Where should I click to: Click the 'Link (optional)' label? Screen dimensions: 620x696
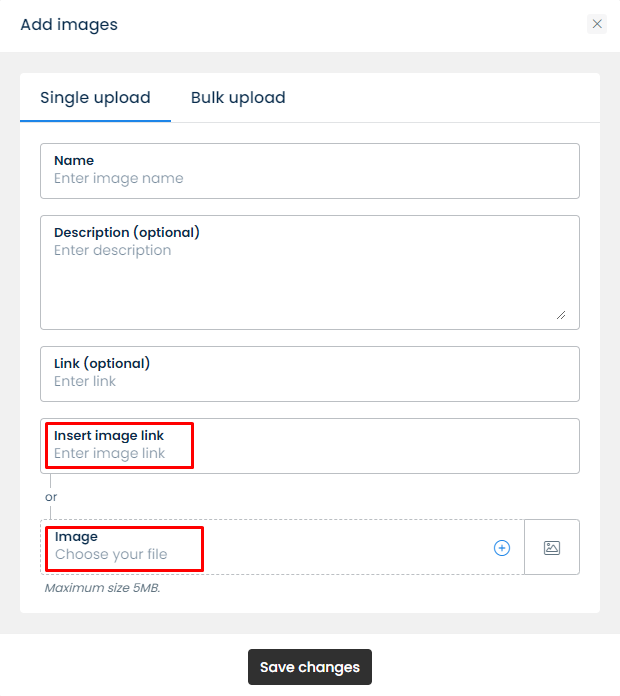pyautogui.click(x=102, y=363)
